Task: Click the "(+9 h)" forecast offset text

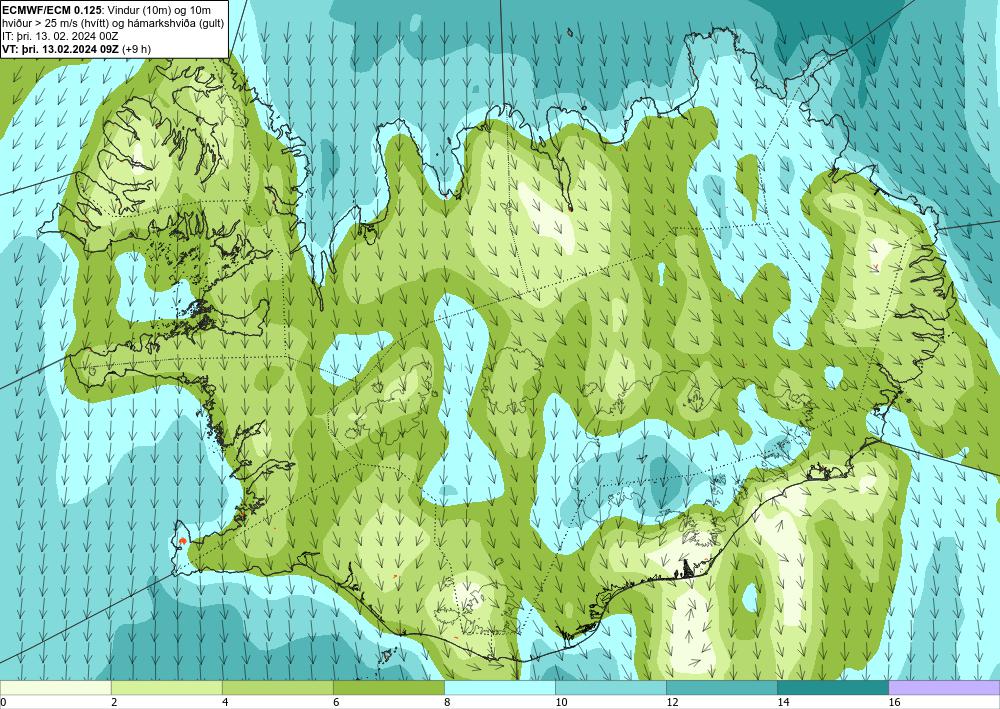Action: [x=136, y=48]
